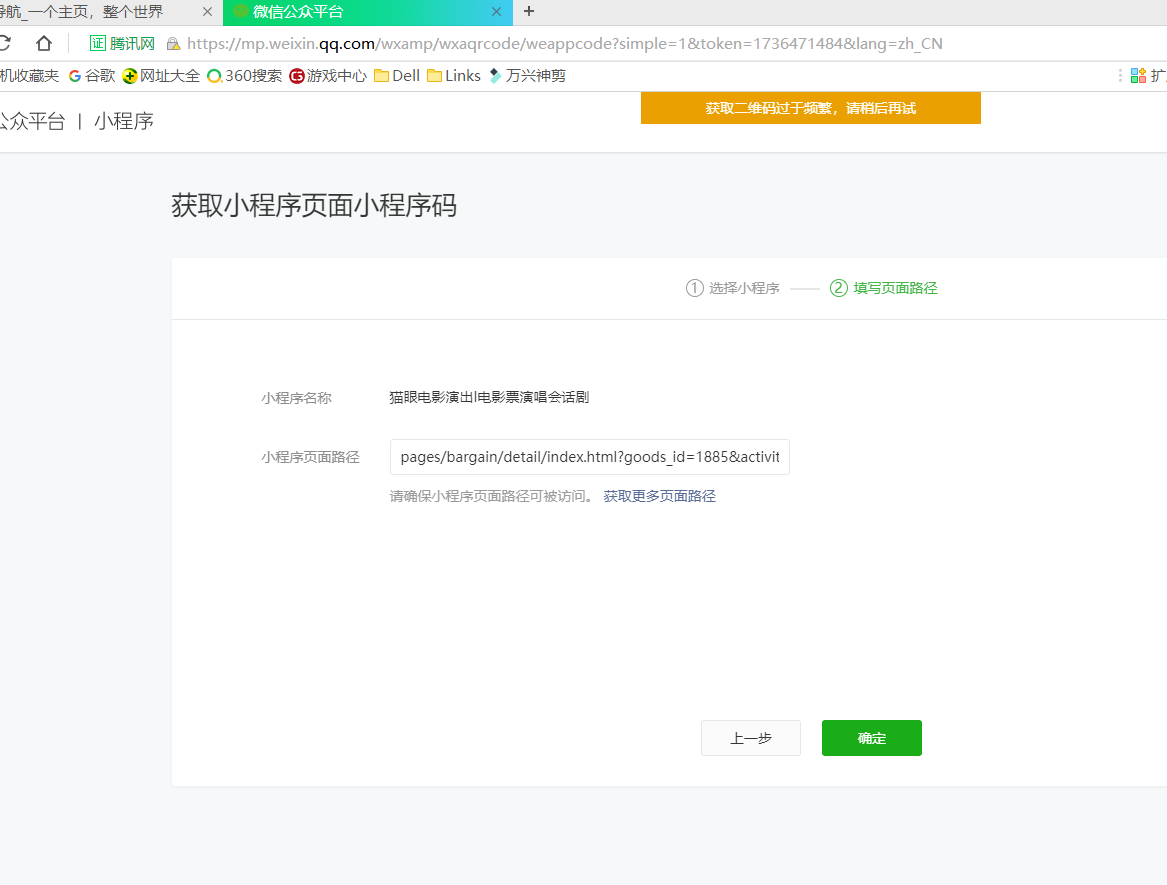Open the 谷歌 bookmark
The image size is (1167, 885).
pos(92,76)
